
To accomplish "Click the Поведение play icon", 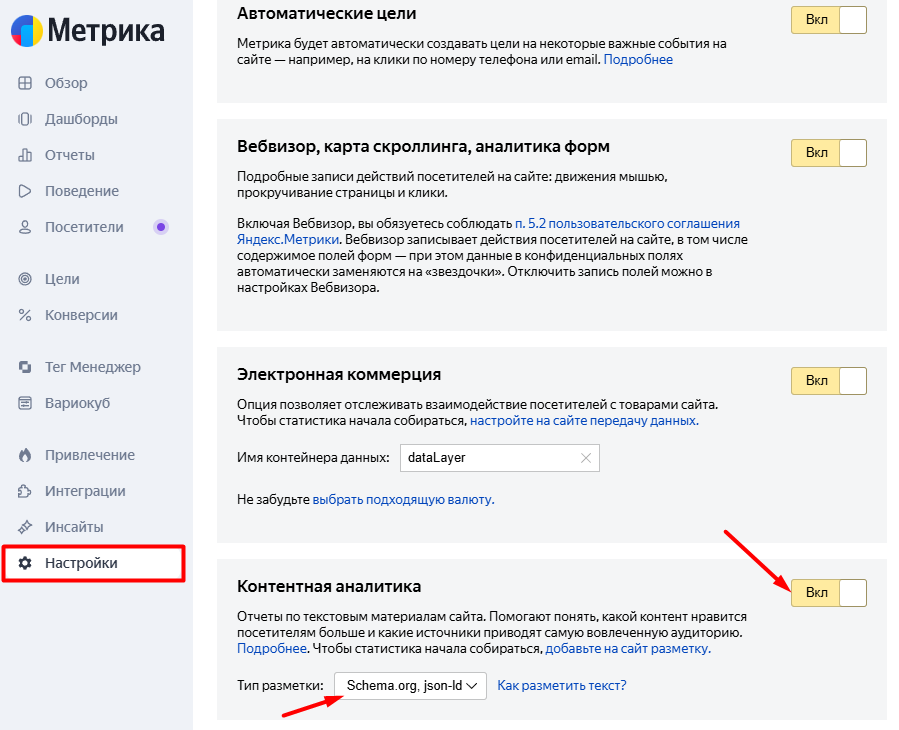I will click(x=25, y=191).
